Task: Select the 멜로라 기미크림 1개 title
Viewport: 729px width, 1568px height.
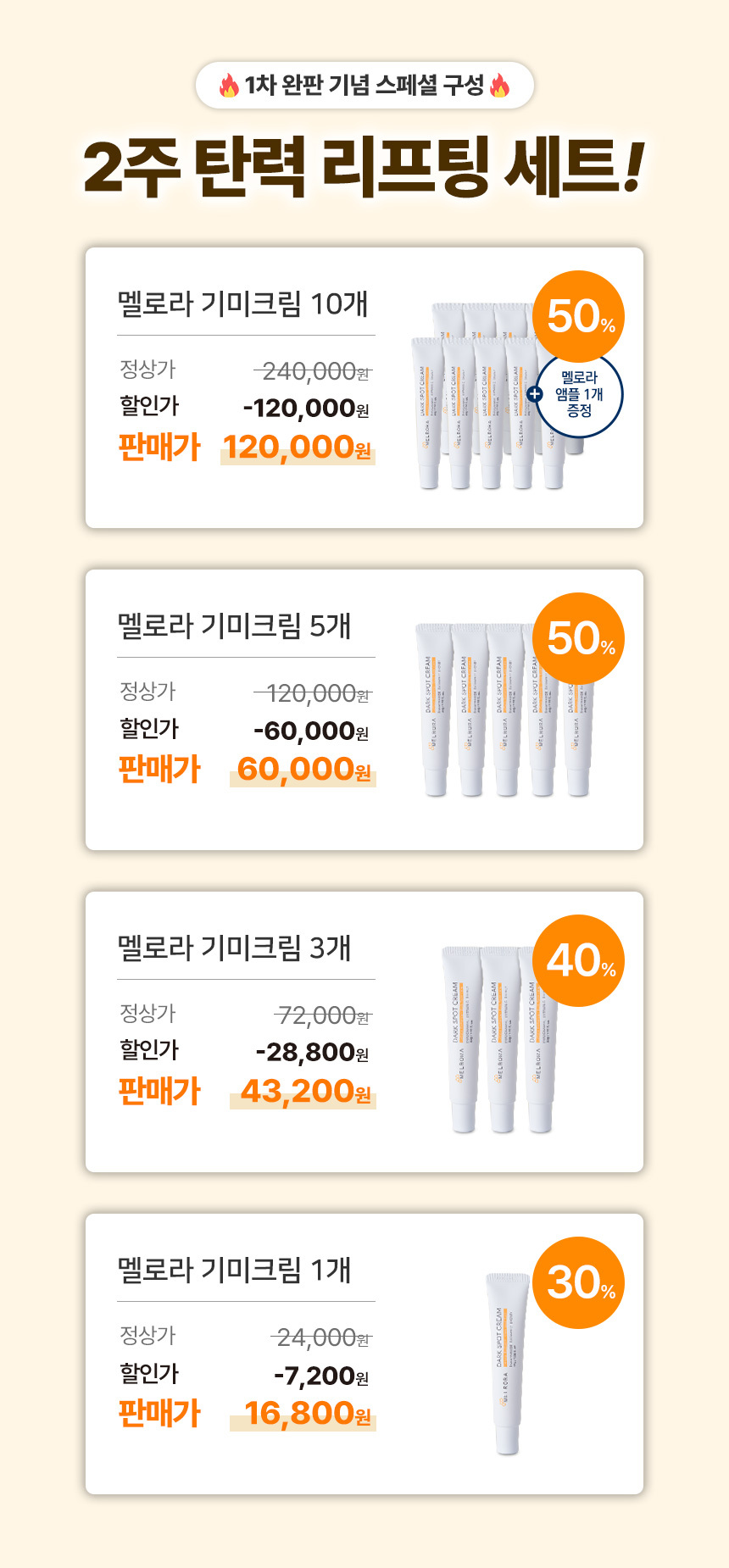Action: 234,1270
